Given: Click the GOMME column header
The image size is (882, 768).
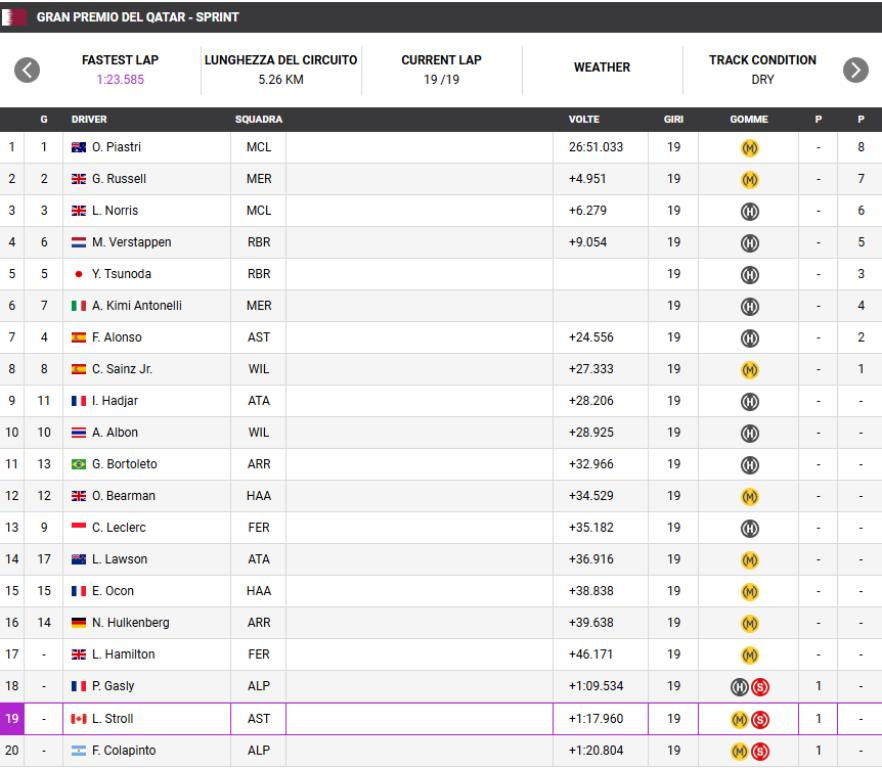Looking at the screenshot, I should point(749,119).
